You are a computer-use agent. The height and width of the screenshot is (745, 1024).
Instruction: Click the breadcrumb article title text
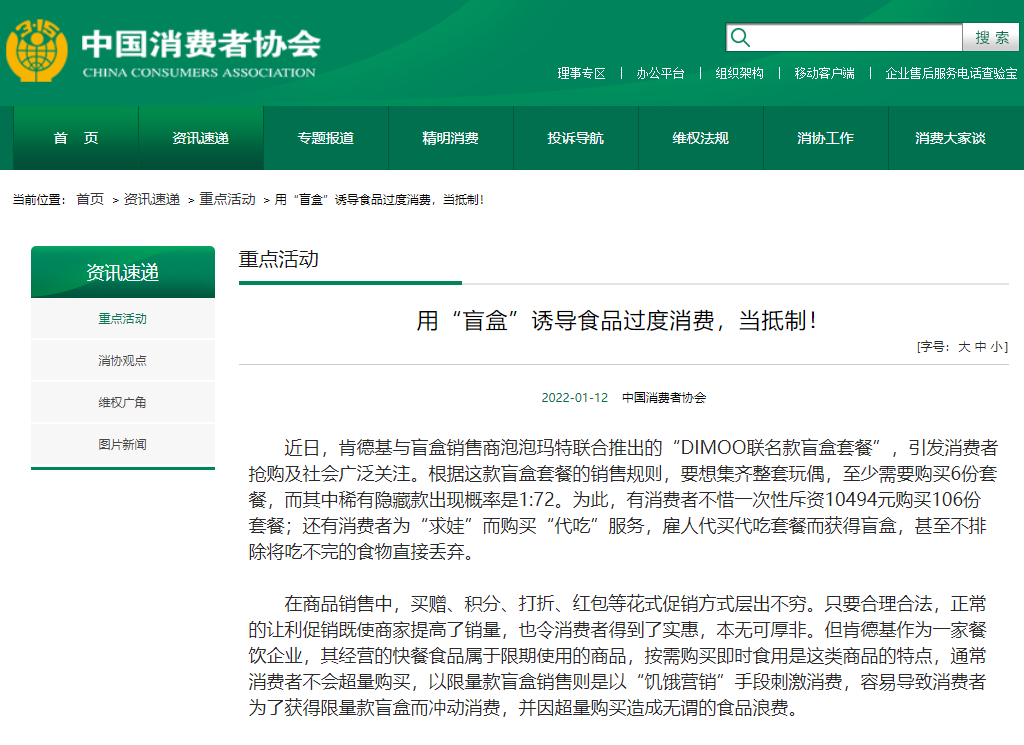[379, 199]
